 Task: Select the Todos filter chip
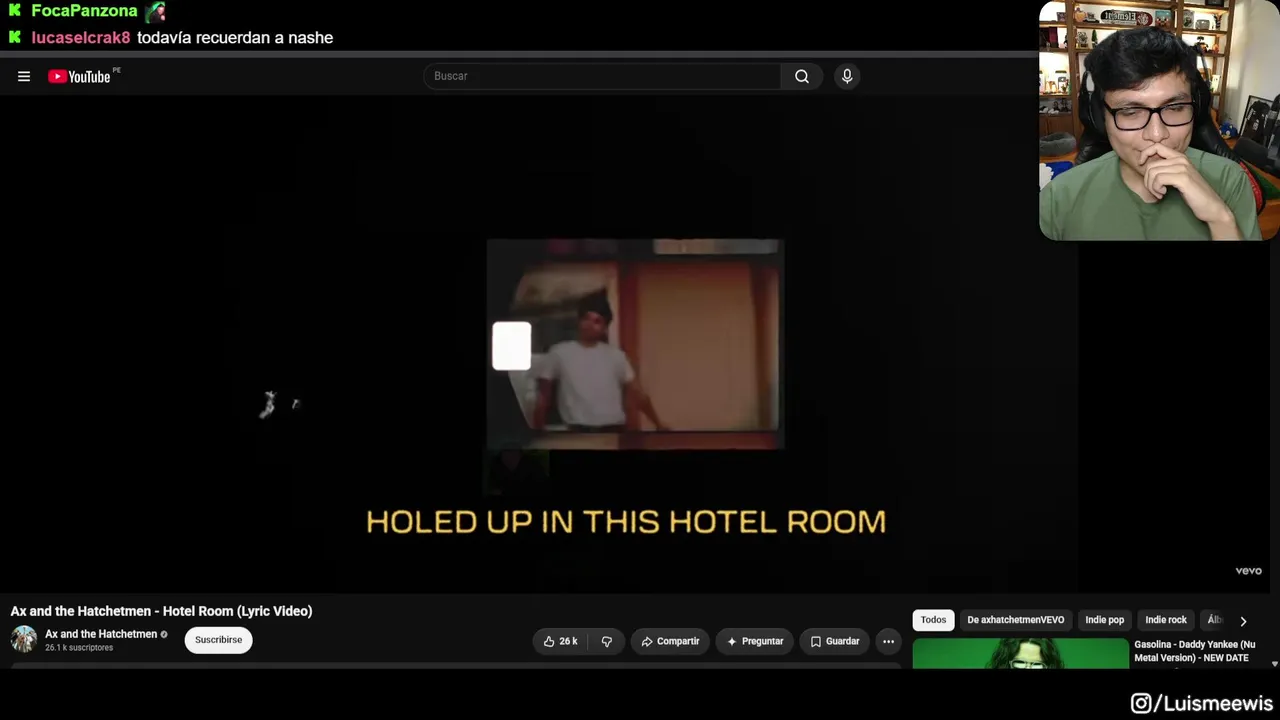tap(933, 620)
